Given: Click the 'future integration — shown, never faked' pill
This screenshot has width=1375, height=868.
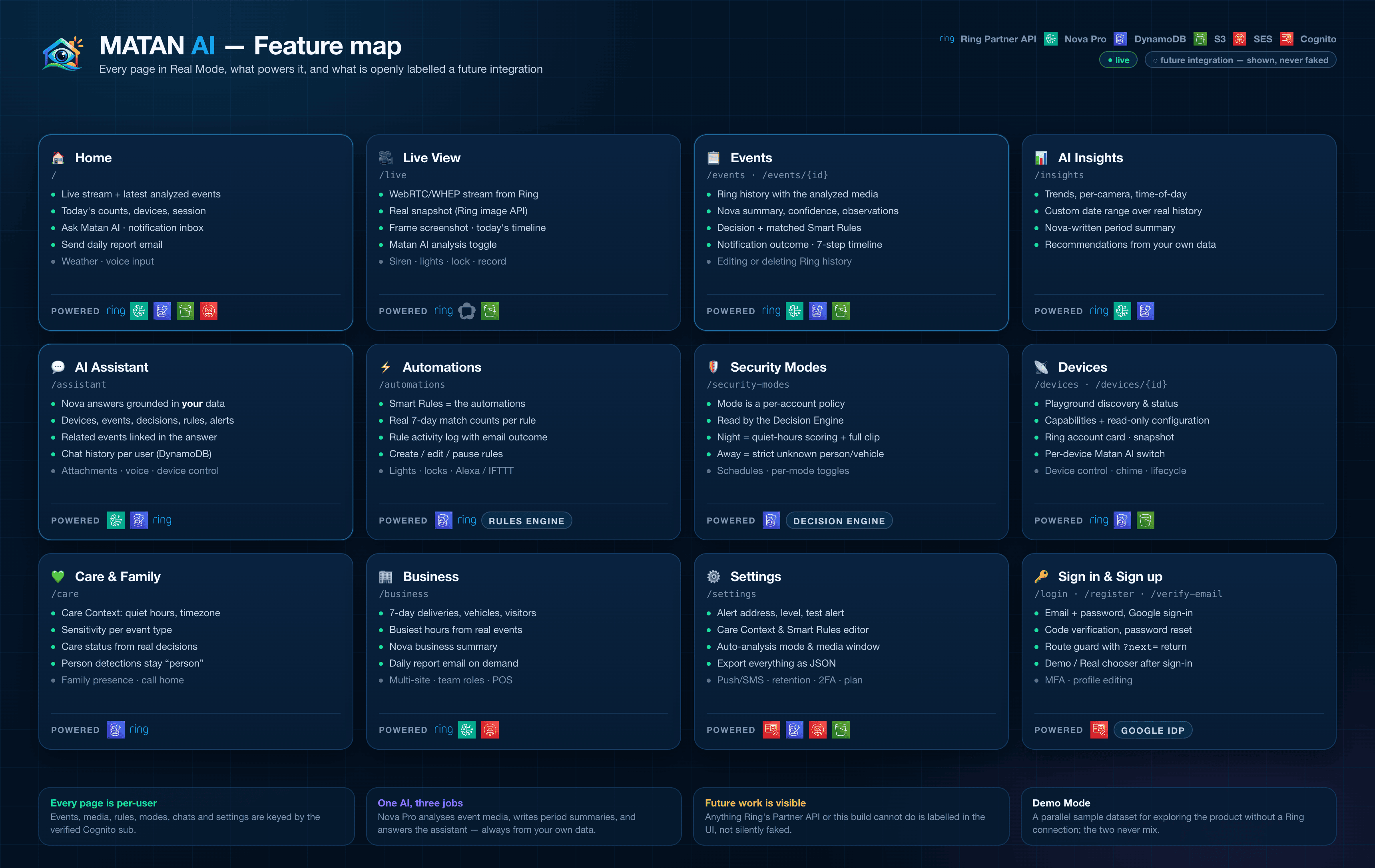Looking at the screenshot, I should [x=1240, y=60].
